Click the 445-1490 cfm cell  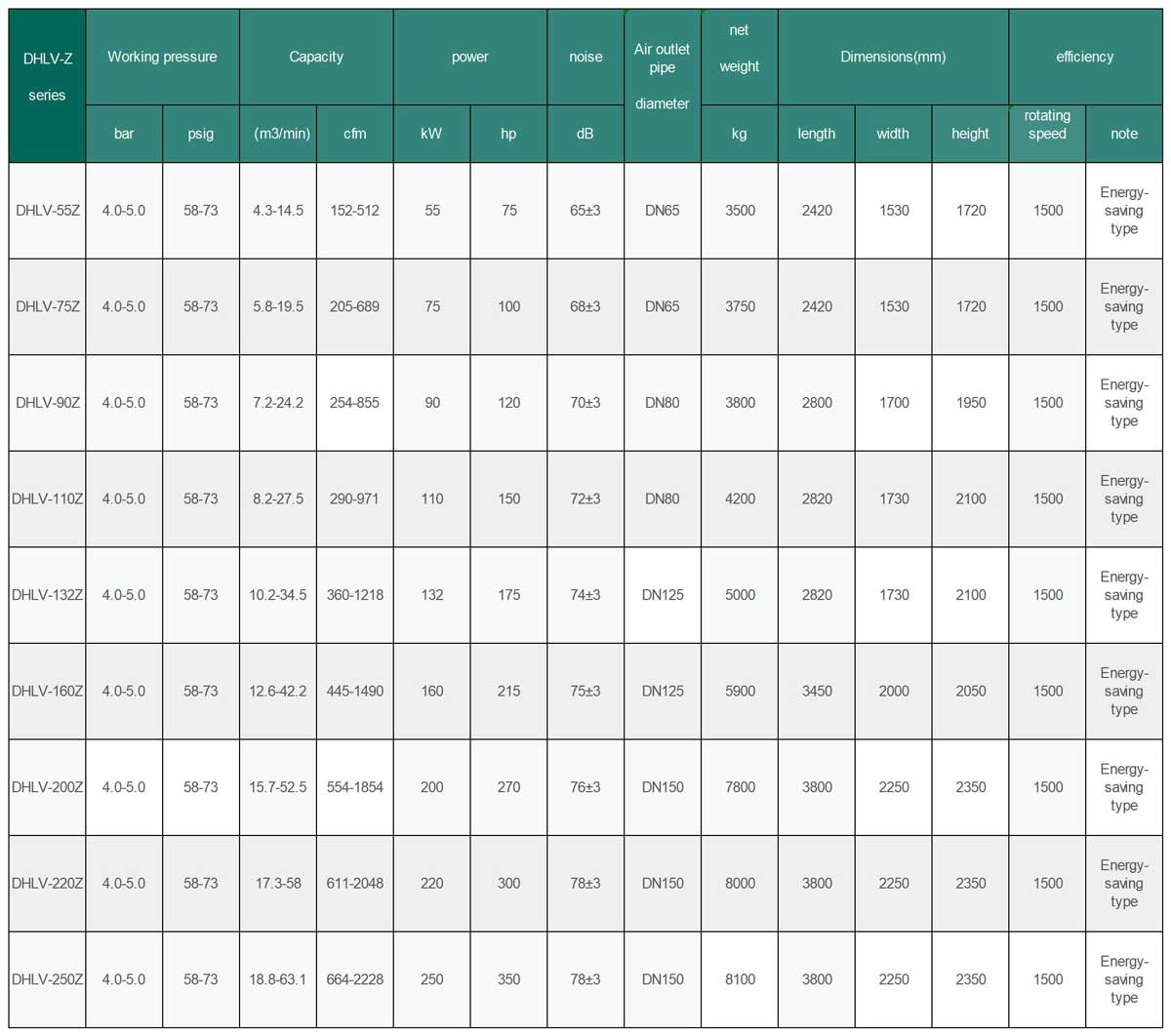[355, 691]
